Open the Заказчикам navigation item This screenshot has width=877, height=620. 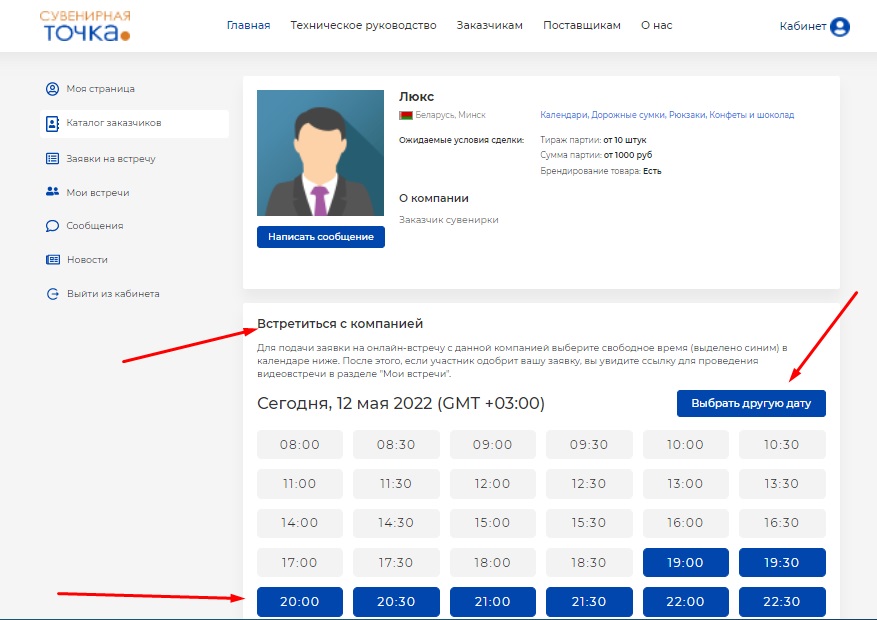click(x=489, y=26)
